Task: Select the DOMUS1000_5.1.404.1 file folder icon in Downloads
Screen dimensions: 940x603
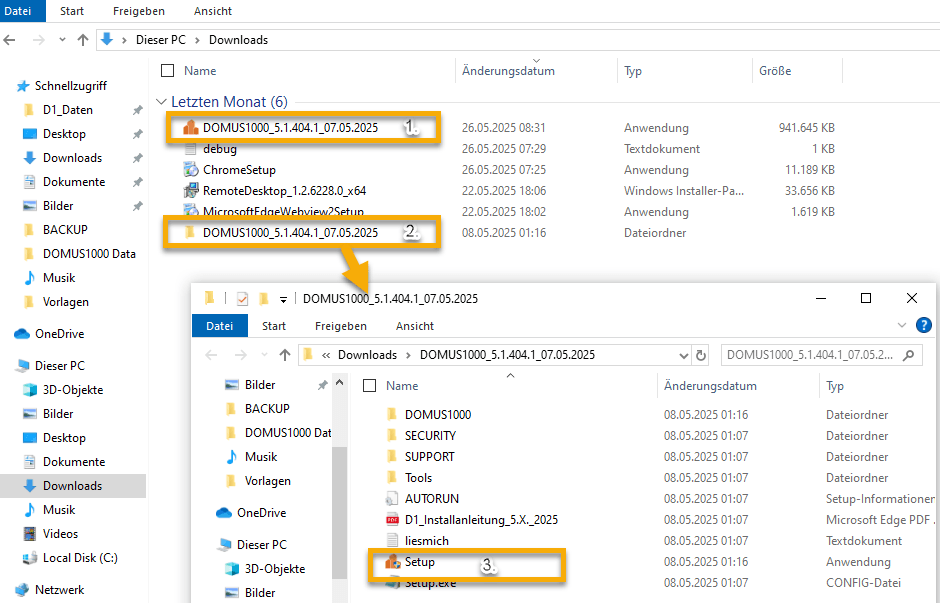Action: coord(190,233)
